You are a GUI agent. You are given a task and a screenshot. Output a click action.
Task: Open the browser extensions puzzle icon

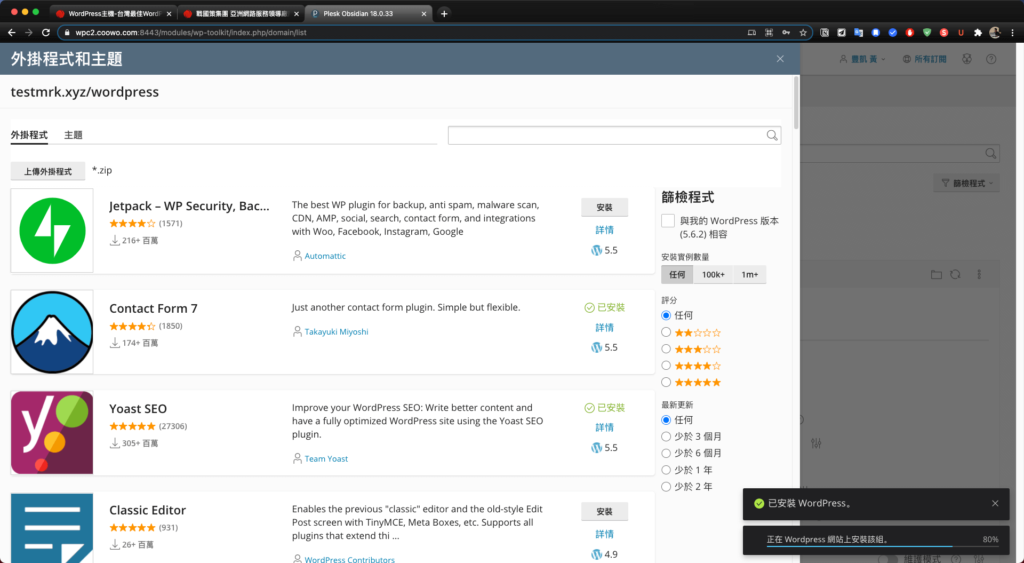[x=978, y=32]
